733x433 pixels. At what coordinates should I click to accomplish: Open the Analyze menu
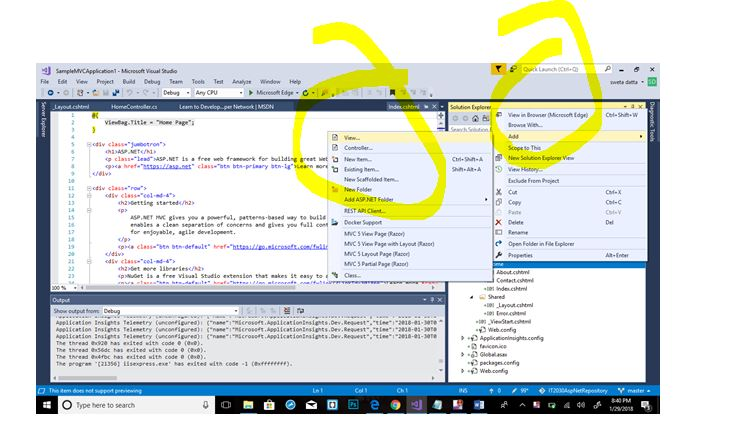coord(242,81)
